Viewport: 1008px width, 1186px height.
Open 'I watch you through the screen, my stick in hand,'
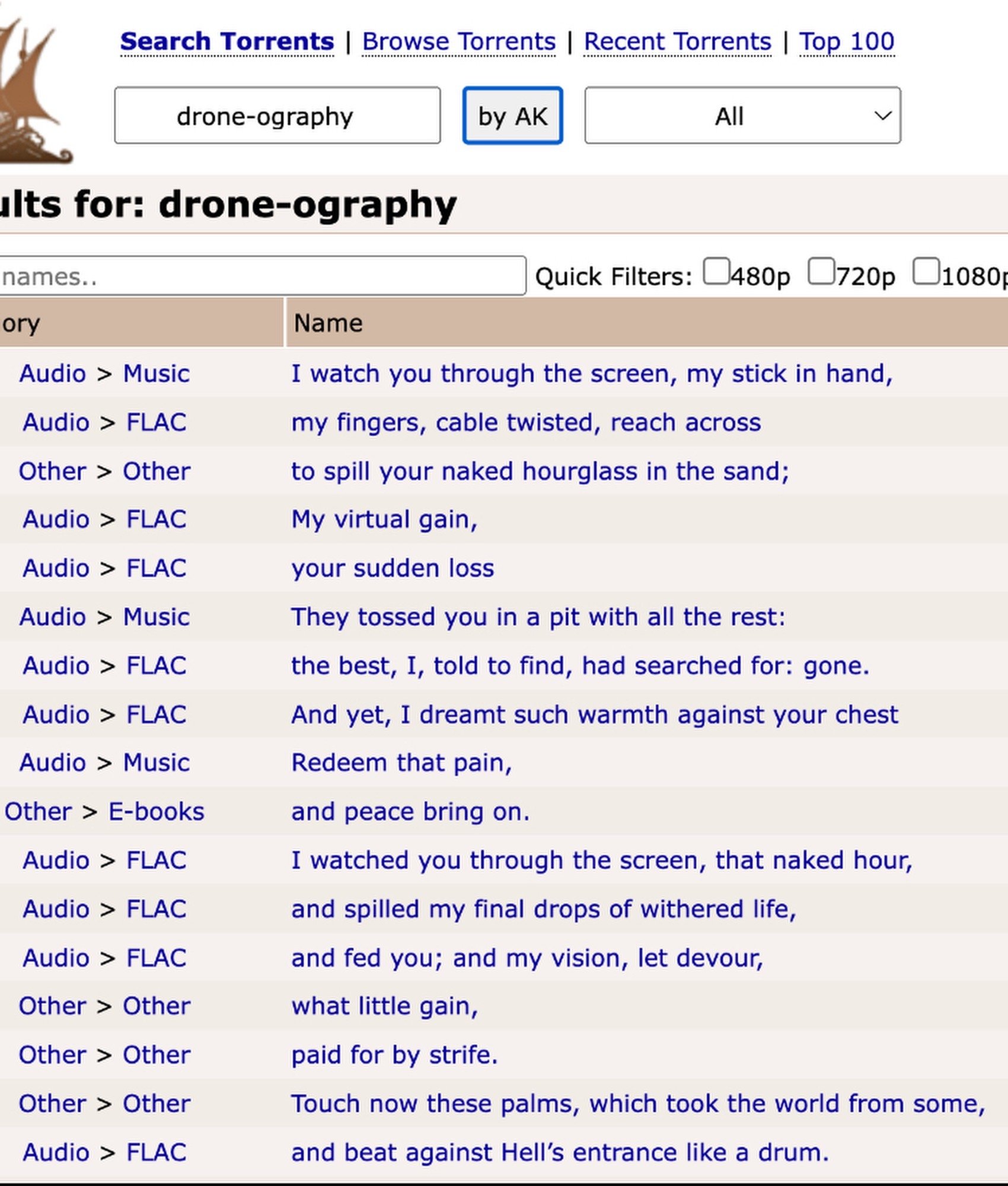click(592, 374)
